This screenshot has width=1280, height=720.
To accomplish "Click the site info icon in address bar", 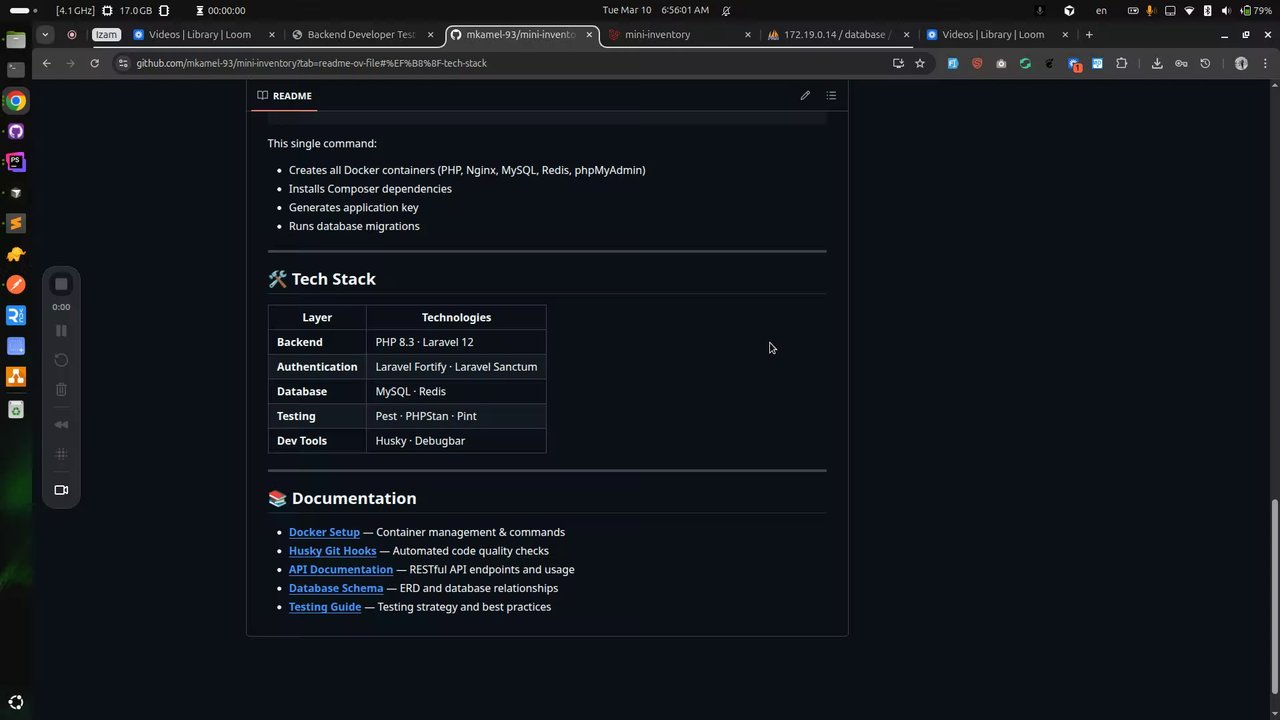I will [x=122, y=63].
